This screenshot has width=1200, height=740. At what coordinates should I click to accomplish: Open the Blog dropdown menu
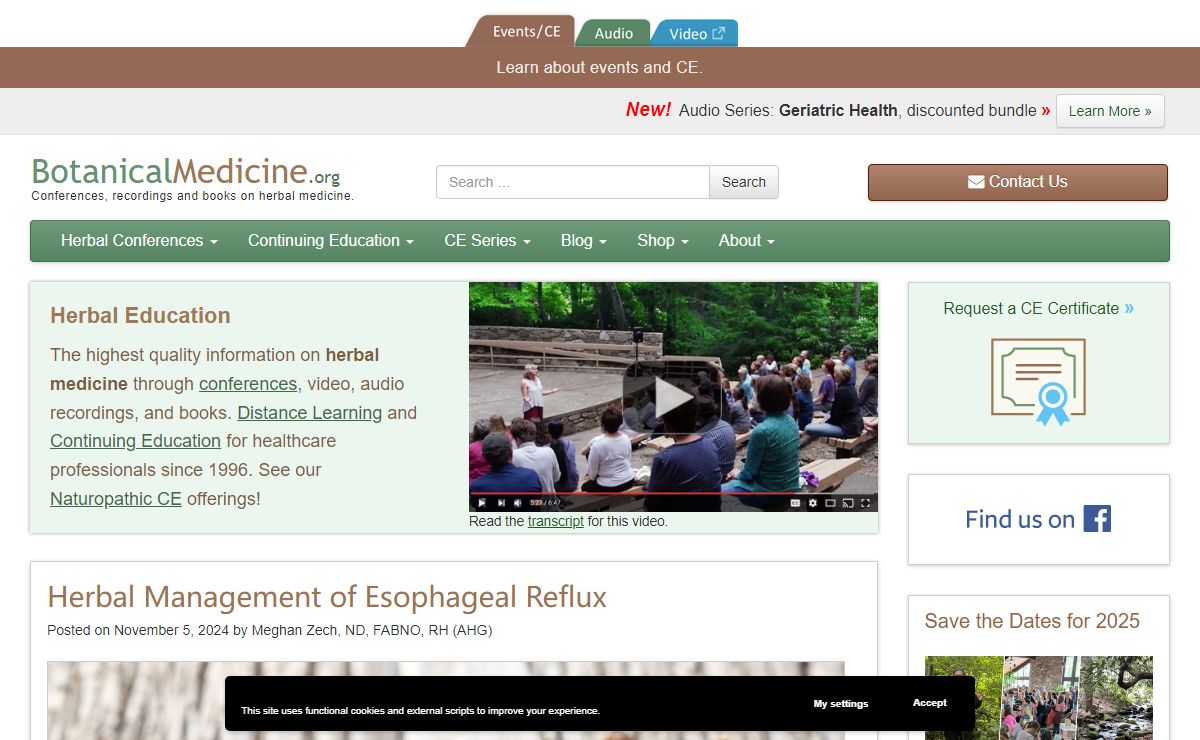click(584, 240)
